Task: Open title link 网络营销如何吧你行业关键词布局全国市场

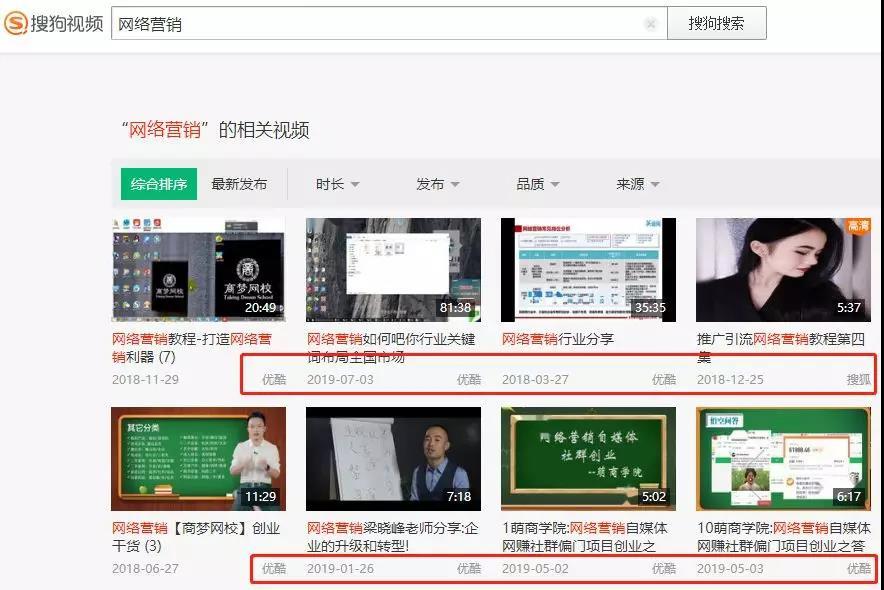Action: coord(391,348)
